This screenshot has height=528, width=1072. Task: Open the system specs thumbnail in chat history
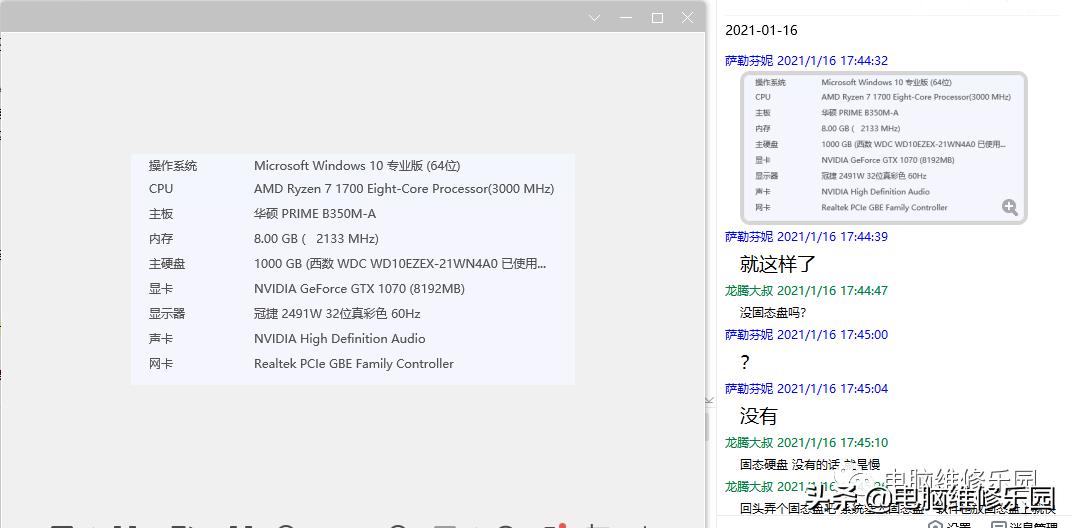point(884,148)
